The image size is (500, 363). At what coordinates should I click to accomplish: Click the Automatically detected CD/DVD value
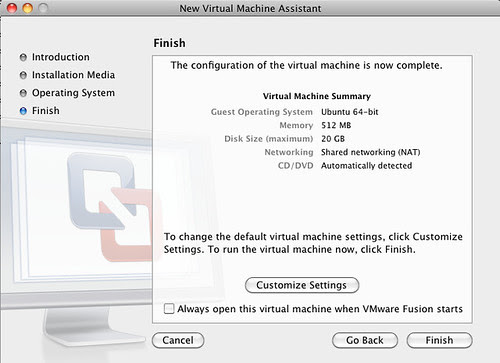point(366,166)
